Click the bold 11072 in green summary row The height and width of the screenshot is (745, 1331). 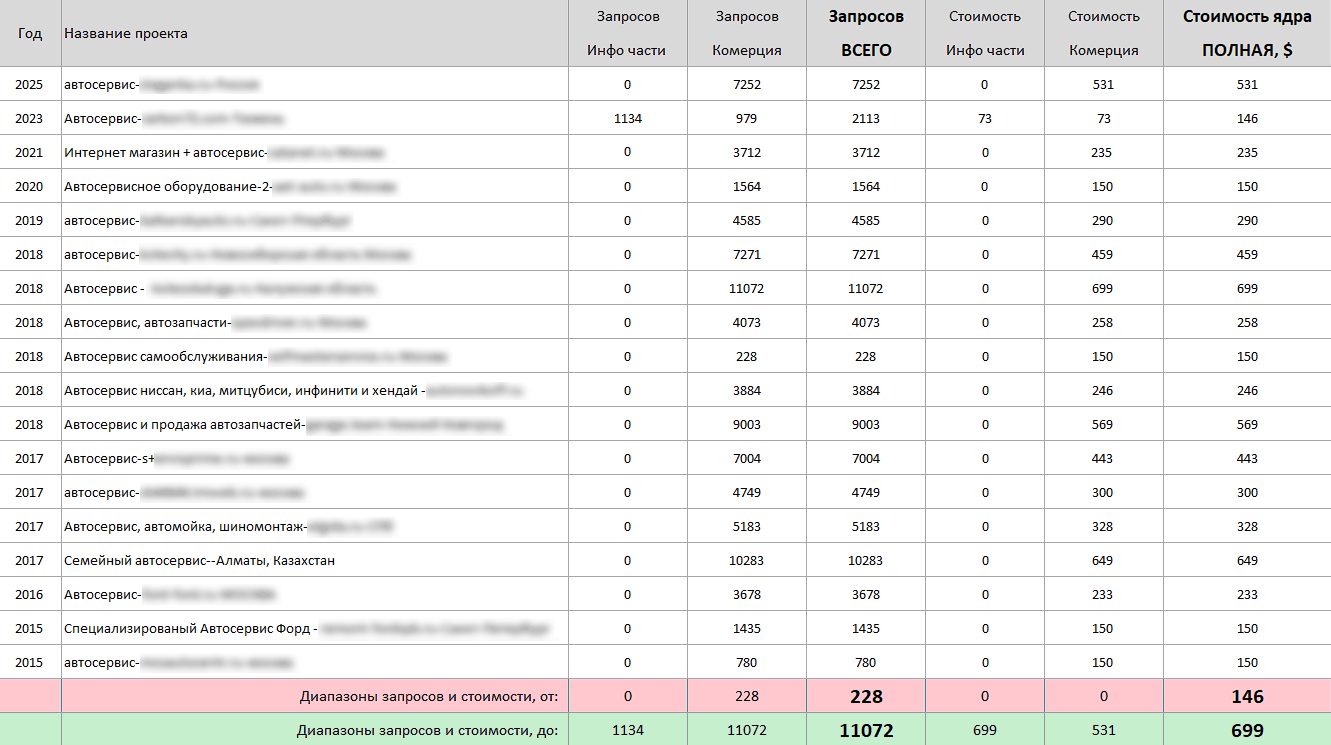tap(866, 731)
